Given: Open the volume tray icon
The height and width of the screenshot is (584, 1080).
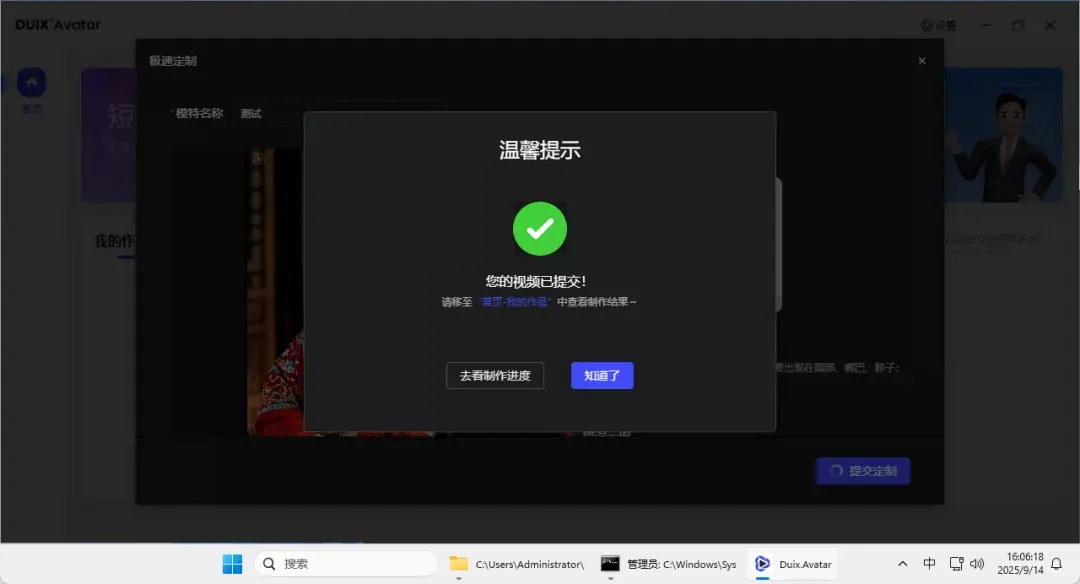Looking at the screenshot, I should [977, 564].
